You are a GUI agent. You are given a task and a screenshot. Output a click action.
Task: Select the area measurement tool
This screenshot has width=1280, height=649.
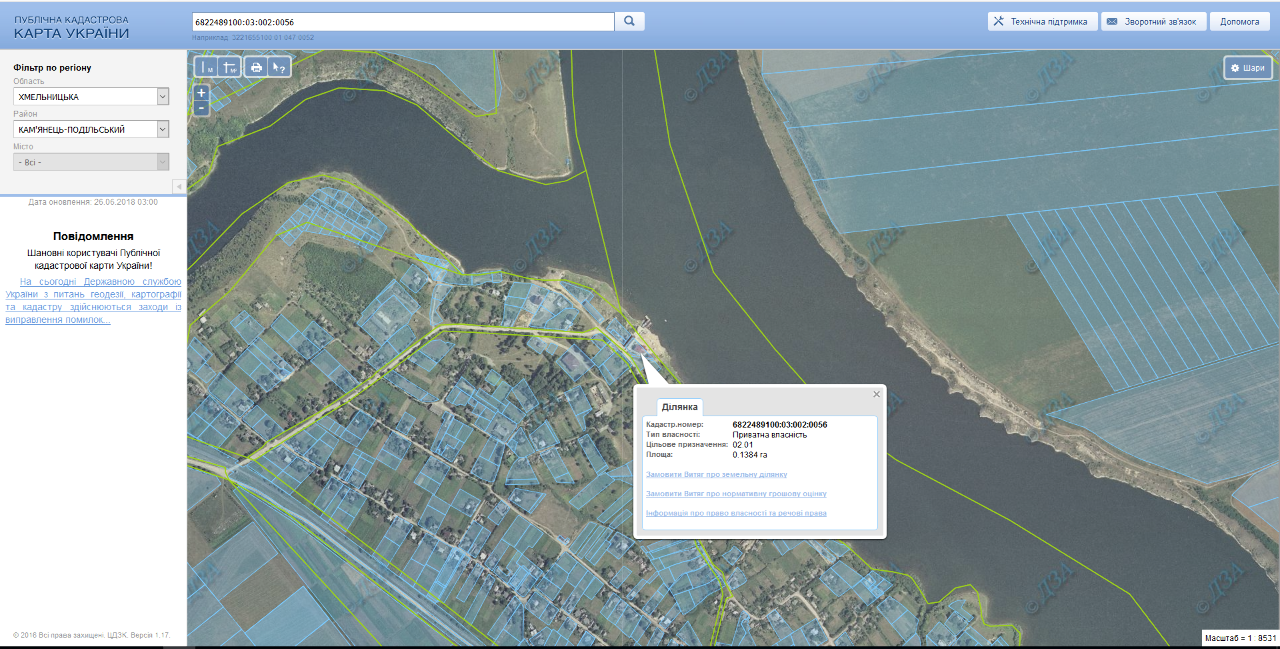230,67
